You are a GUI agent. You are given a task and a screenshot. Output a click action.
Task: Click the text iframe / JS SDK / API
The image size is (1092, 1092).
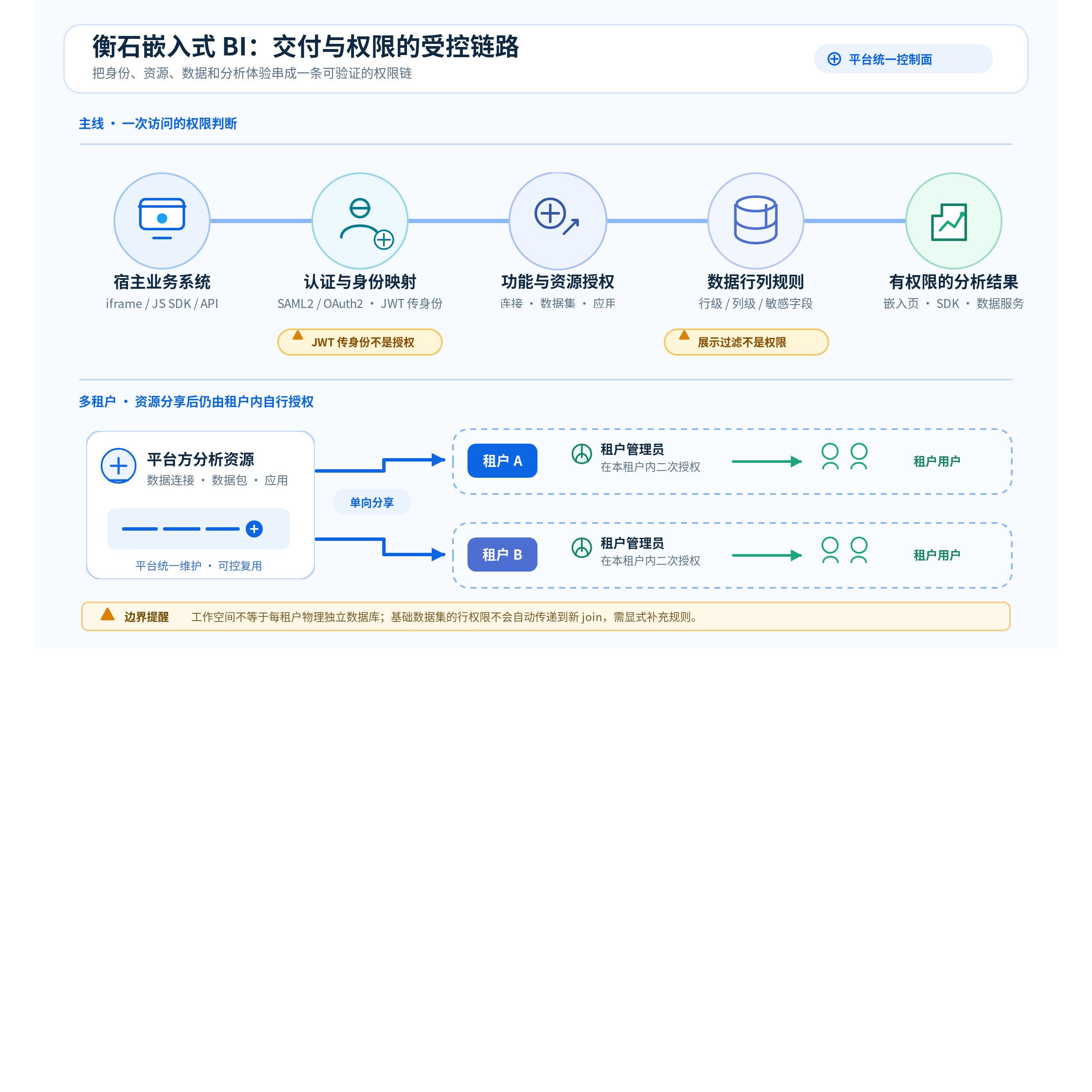point(162,304)
